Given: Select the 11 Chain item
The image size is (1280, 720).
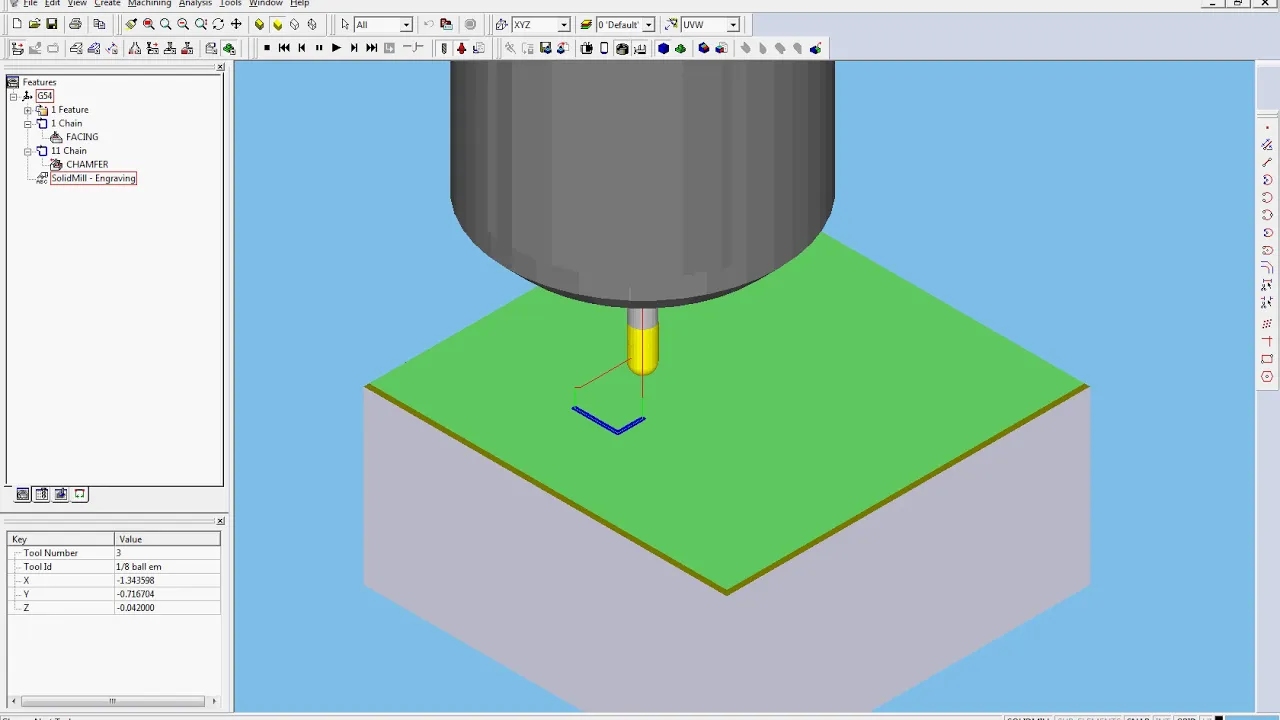Looking at the screenshot, I should pyautogui.click(x=69, y=151).
